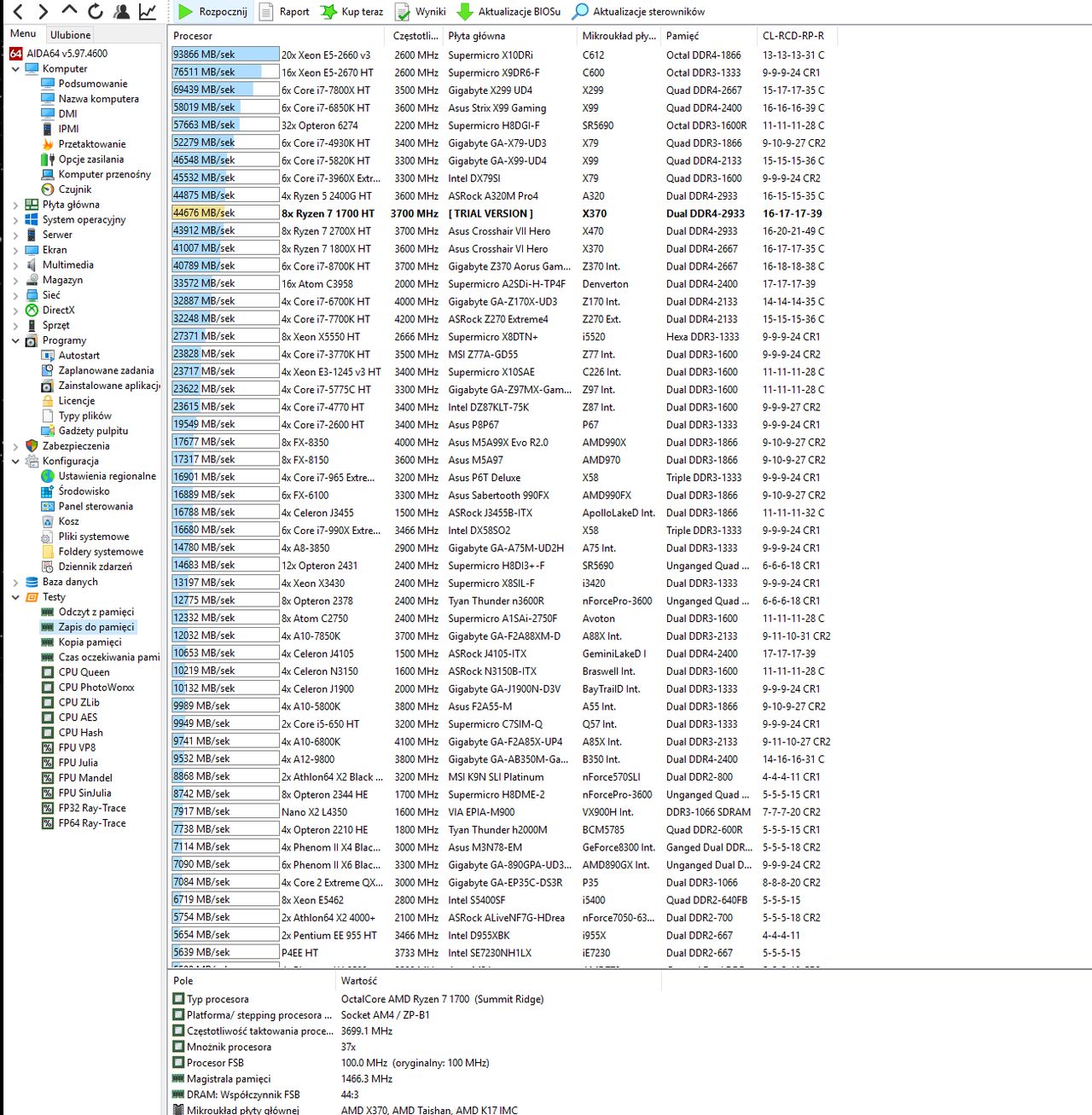Click the back navigation arrow
The width and height of the screenshot is (1092, 1115).
click(x=17, y=12)
